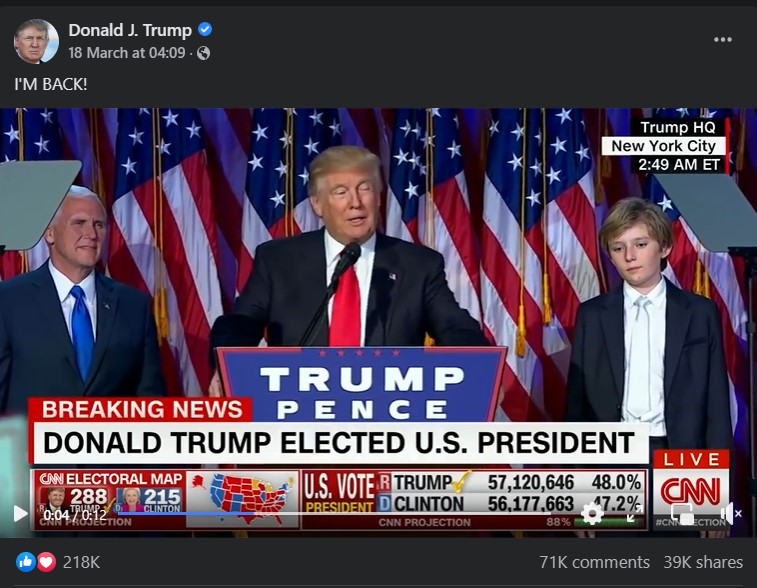View the 39K shares list

coord(703,562)
